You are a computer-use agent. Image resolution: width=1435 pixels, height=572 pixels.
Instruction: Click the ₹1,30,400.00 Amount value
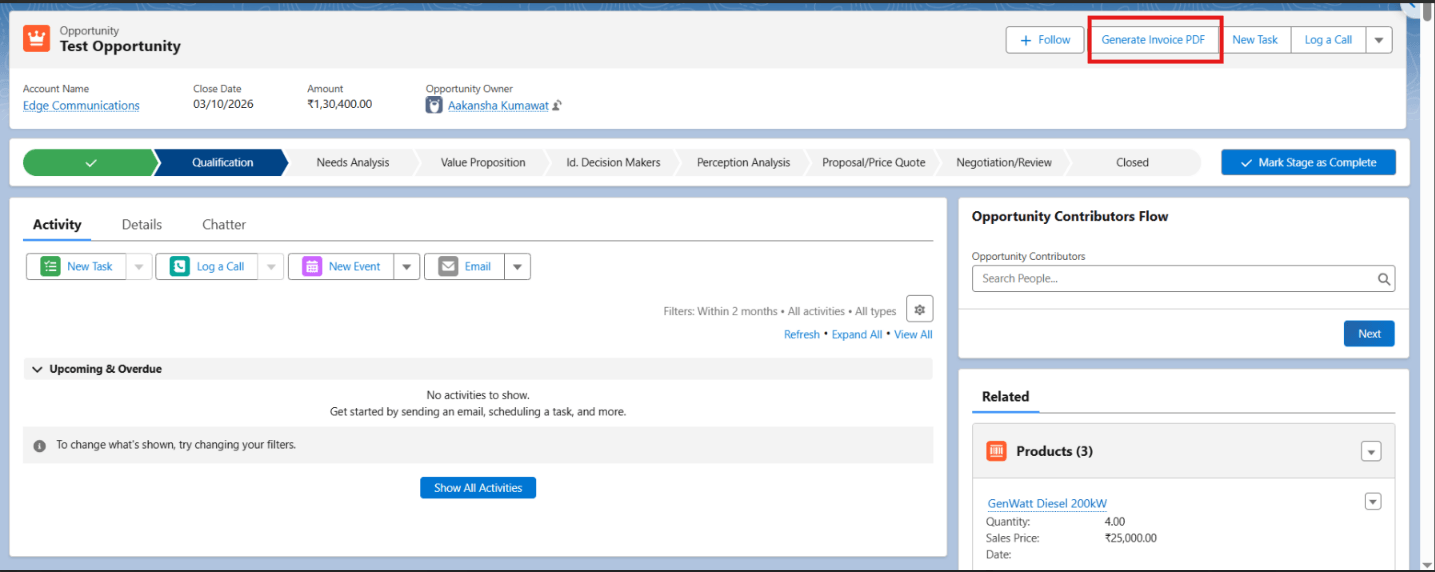339,104
